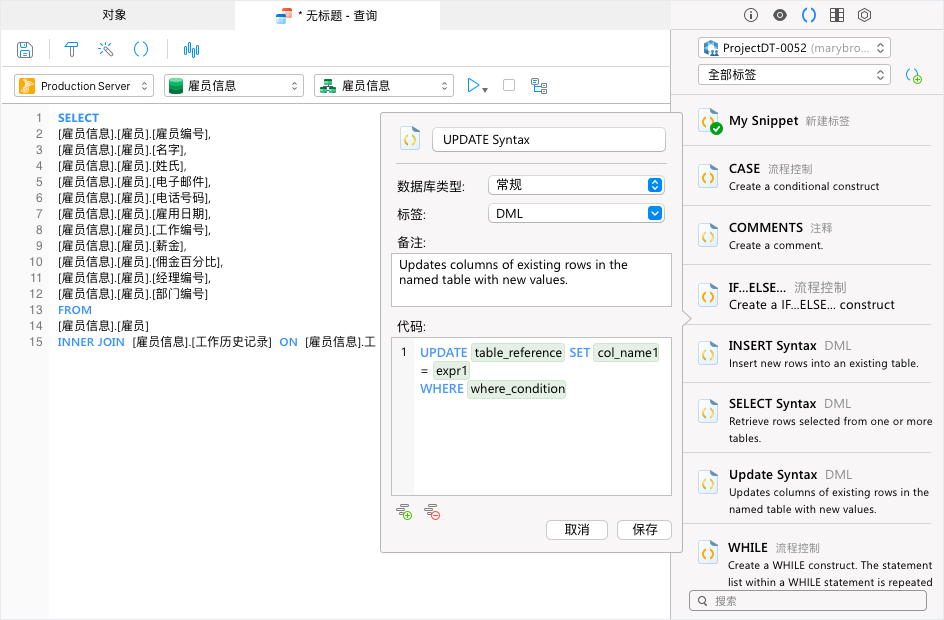Switch to the 无标题 - 查询 tab
Image resolution: width=944 pixels, height=620 pixels.
point(337,16)
